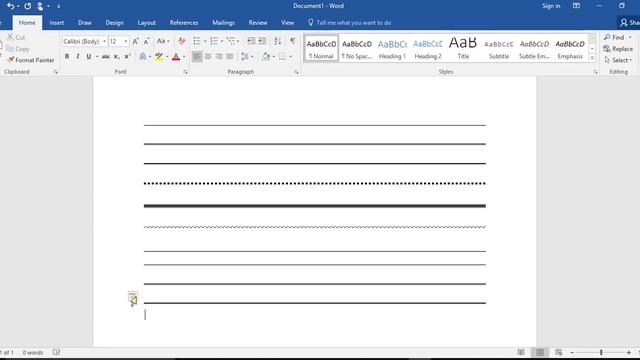Increase paragraph indent

pyautogui.click(x=262, y=41)
